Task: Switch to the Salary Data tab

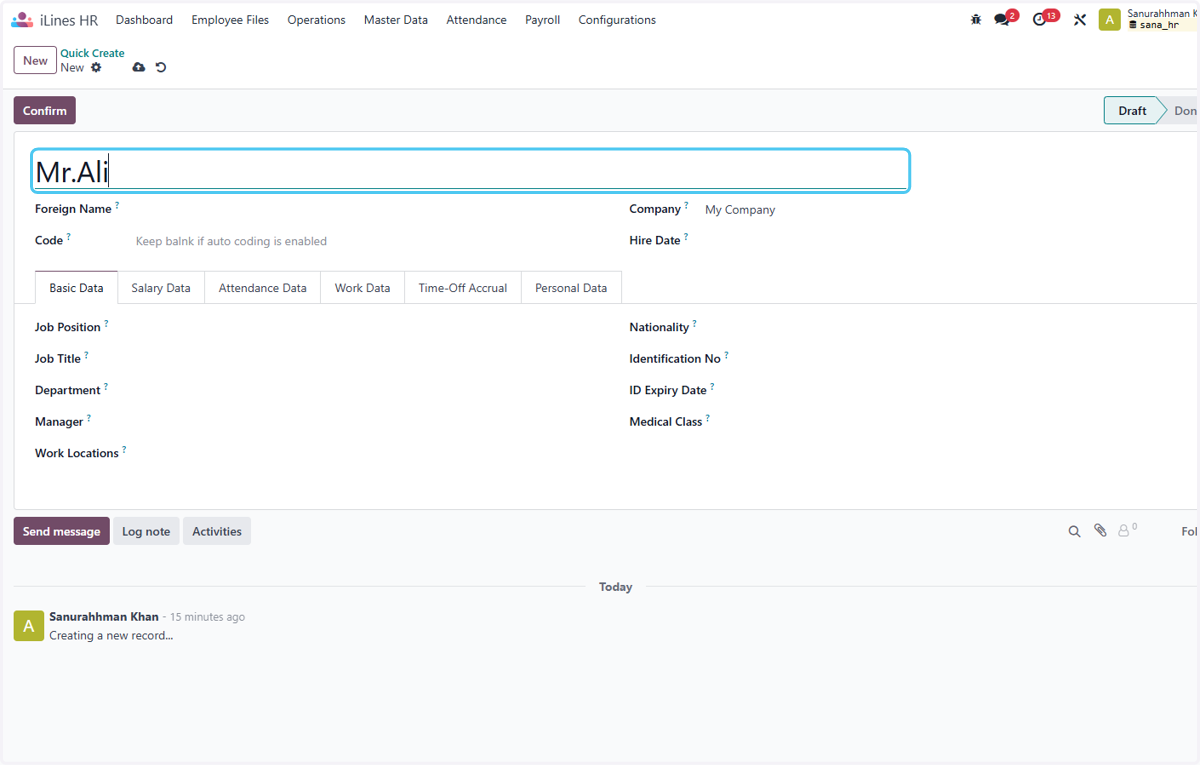Action: point(161,288)
